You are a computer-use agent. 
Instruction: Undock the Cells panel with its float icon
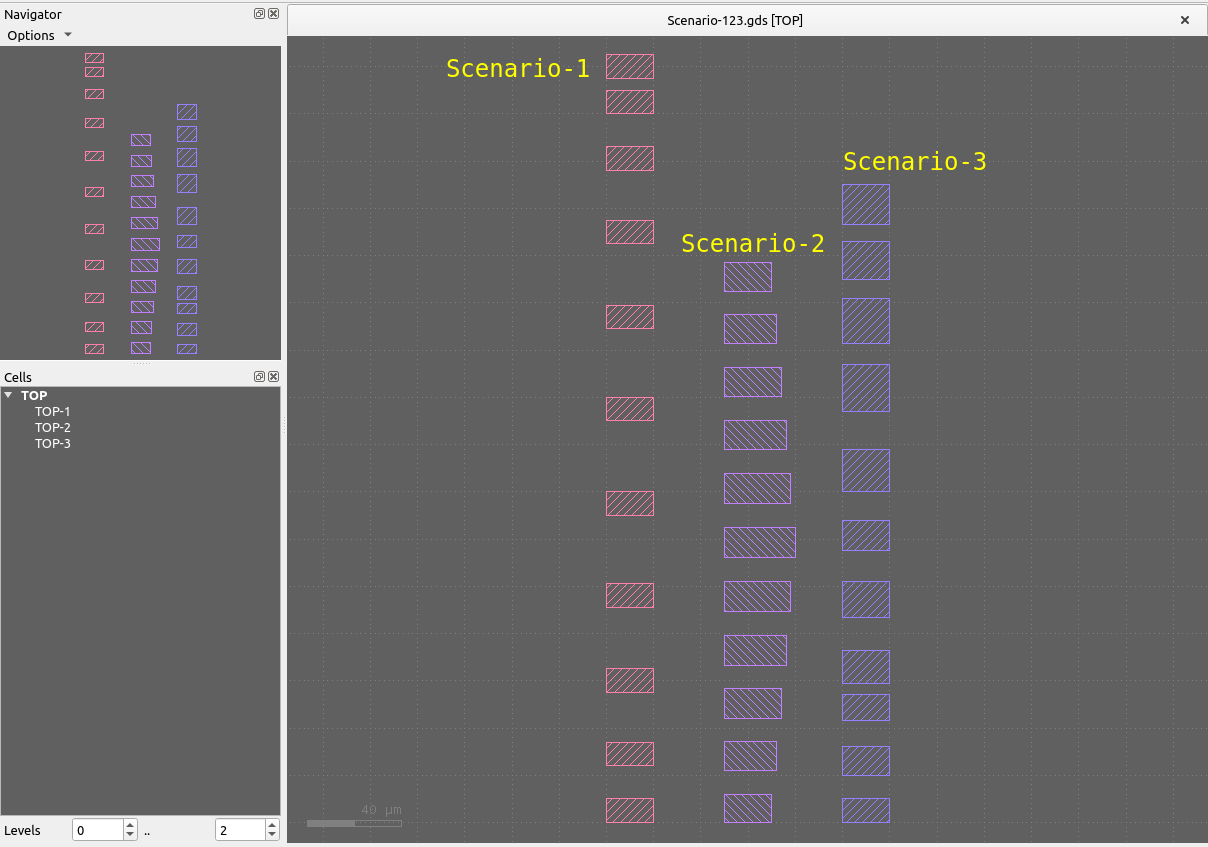[259, 377]
